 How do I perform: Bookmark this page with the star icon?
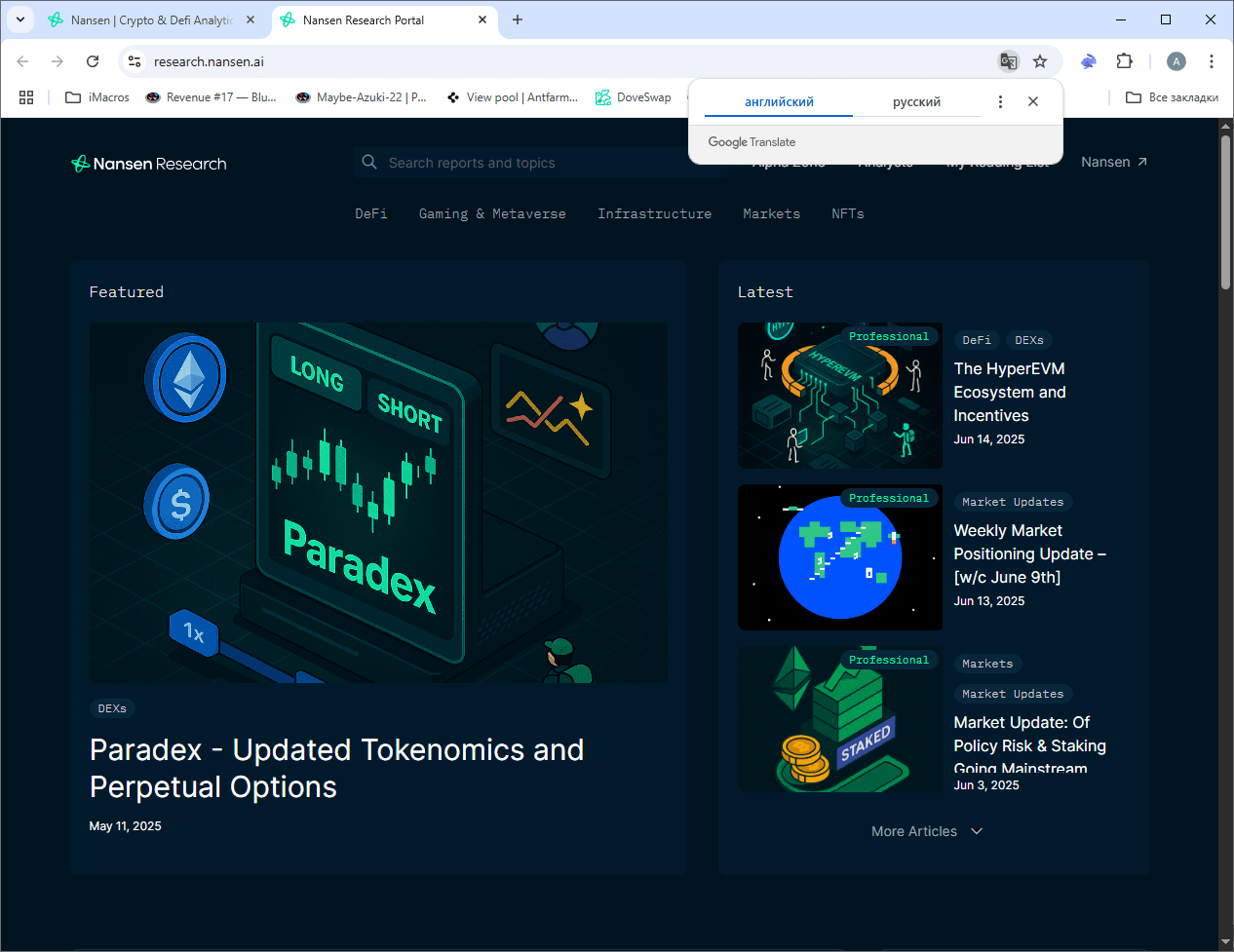[x=1040, y=61]
